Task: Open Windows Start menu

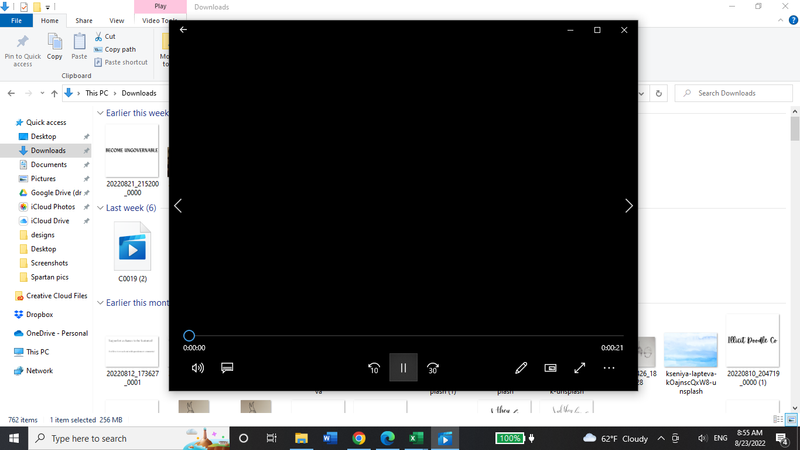Action: [x=14, y=438]
